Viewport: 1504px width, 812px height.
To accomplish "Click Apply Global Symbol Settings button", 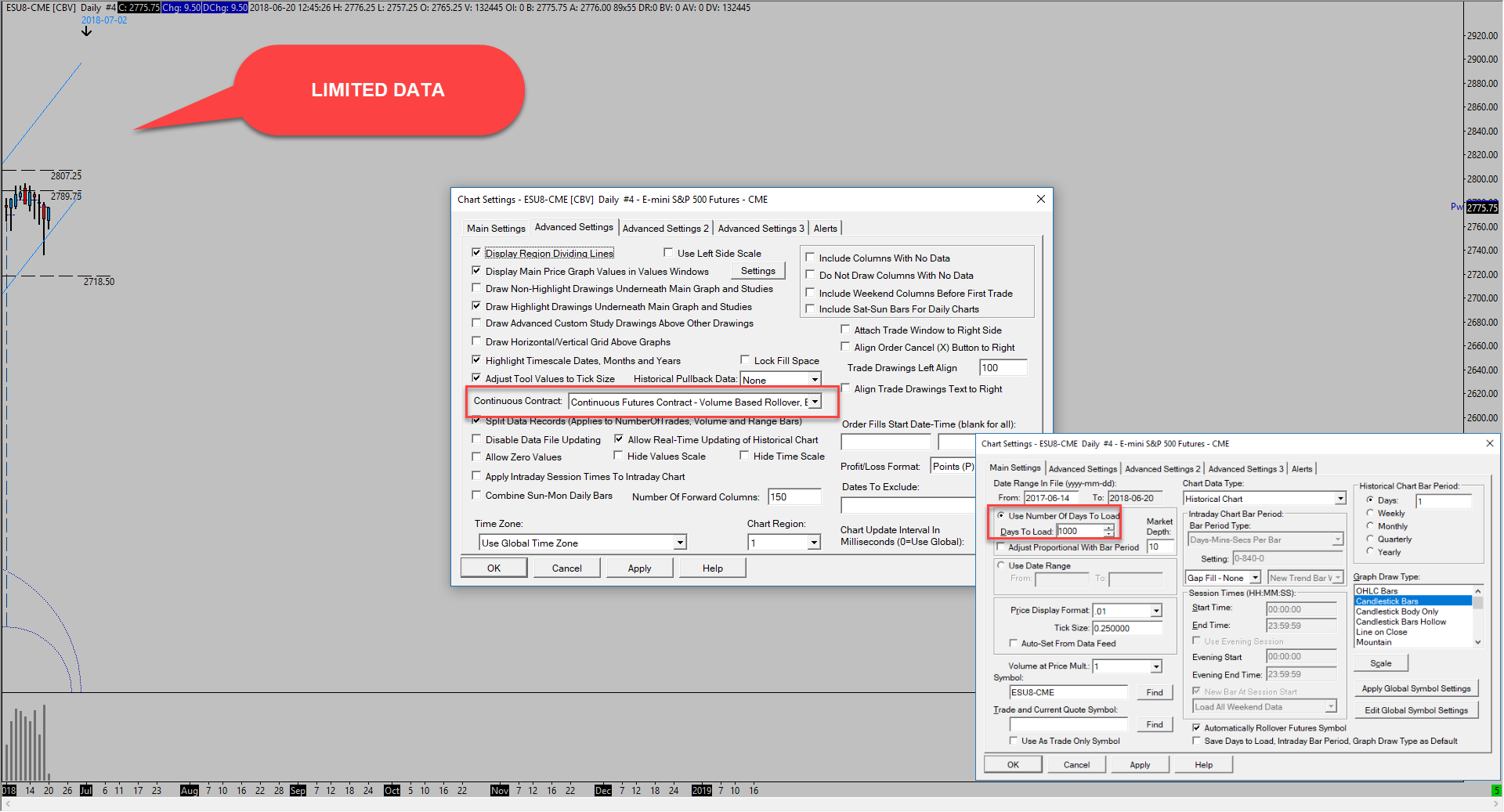I will (1415, 688).
